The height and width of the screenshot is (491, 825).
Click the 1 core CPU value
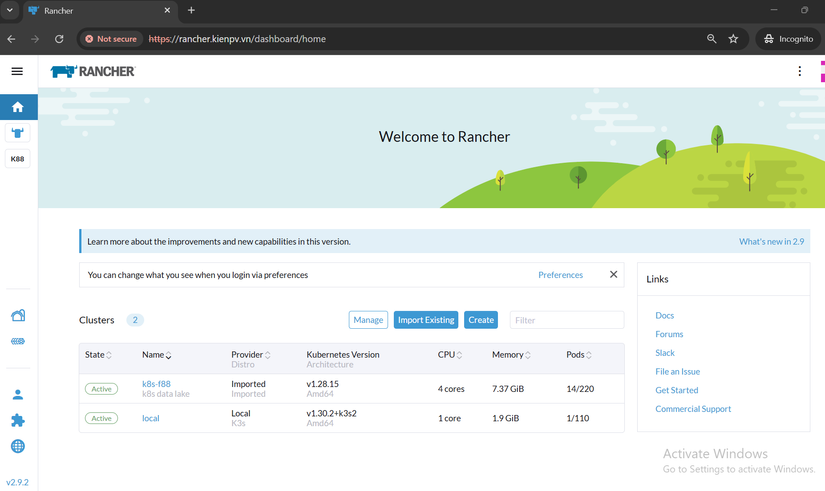click(x=449, y=418)
